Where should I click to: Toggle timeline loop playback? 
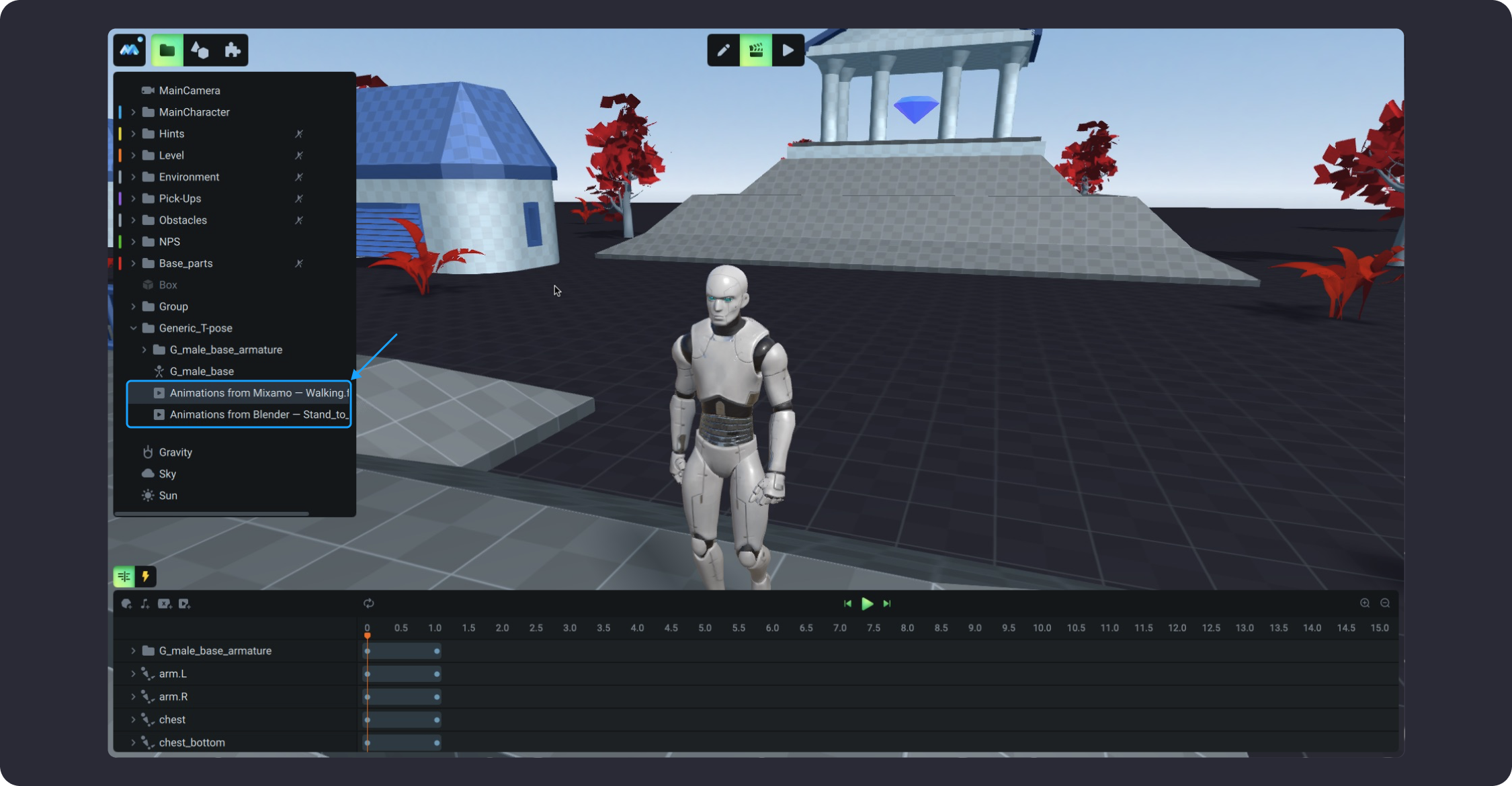[x=369, y=603]
